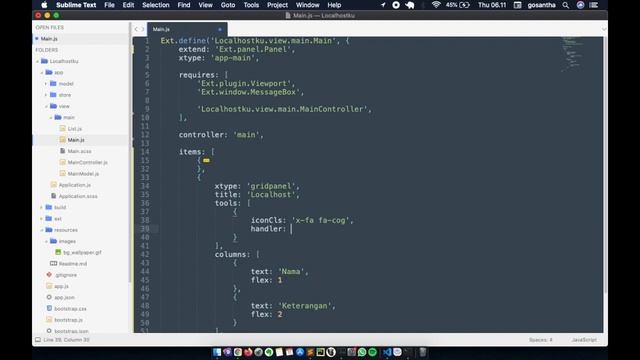Image resolution: width=640 pixels, height=360 pixels.
Task: Expand the model folder
Action: [46, 84]
